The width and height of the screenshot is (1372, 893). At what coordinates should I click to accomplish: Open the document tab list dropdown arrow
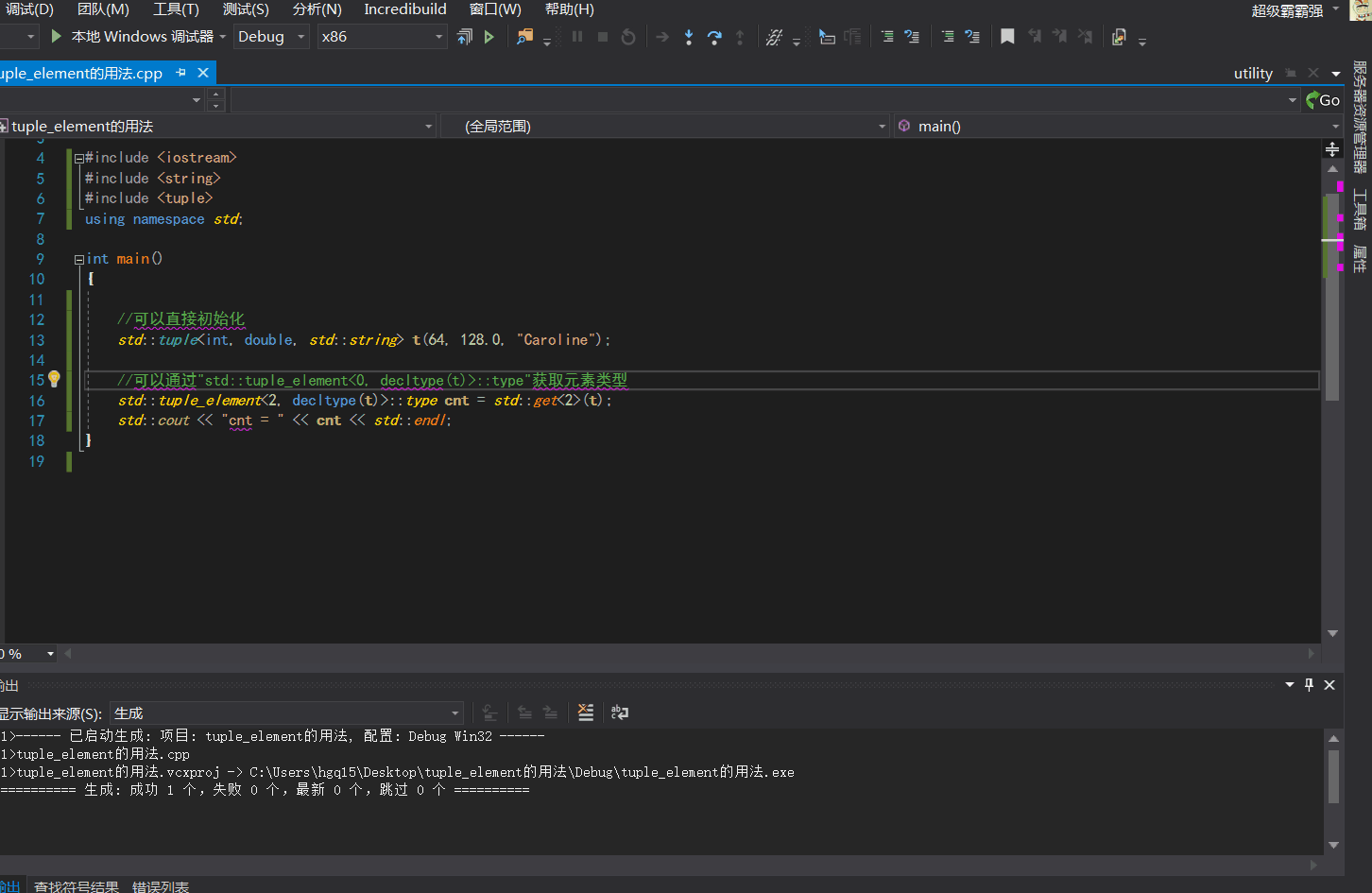(x=1336, y=74)
